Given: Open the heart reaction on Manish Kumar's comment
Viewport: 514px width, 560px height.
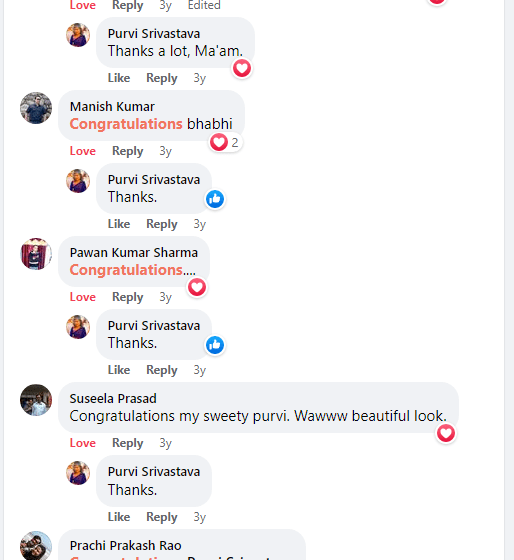Looking at the screenshot, I should (x=225, y=142).
